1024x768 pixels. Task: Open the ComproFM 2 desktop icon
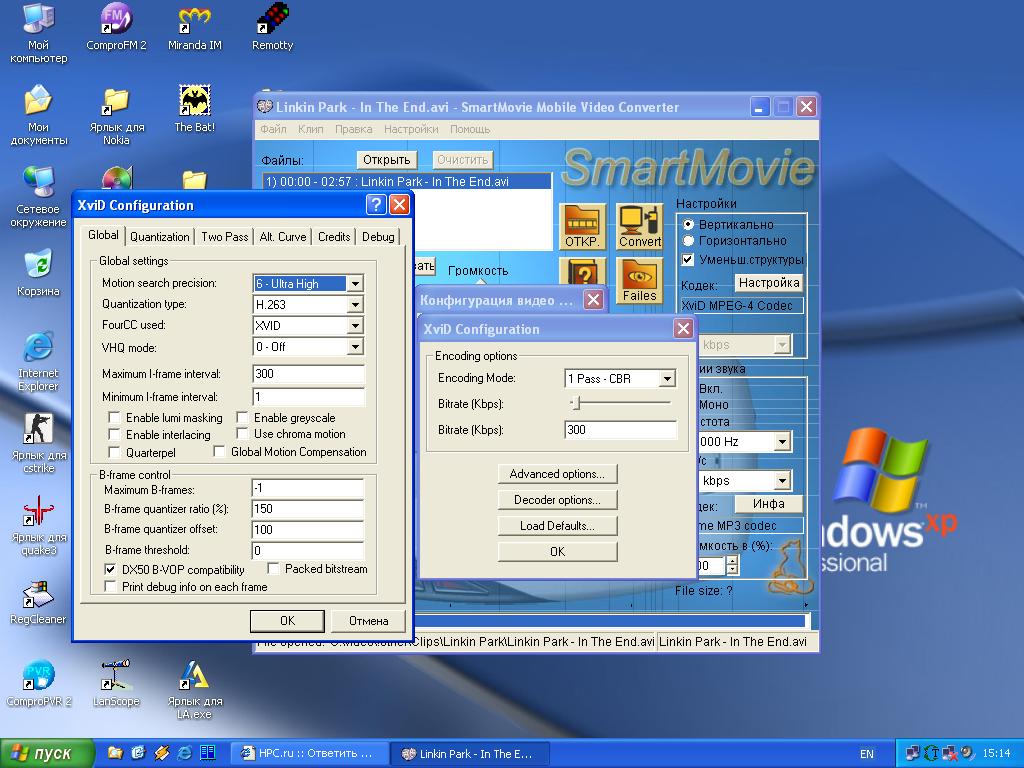[116, 26]
